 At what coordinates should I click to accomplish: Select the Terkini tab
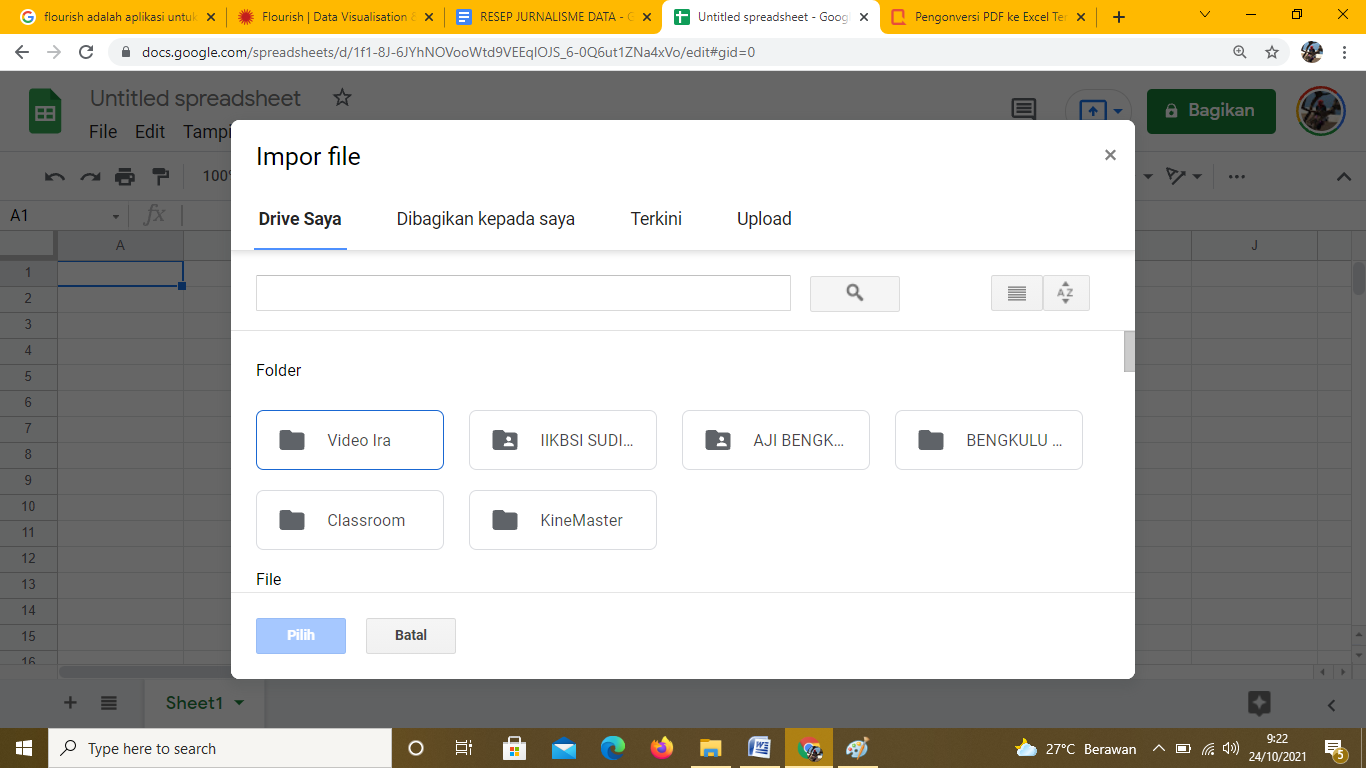(656, 219)
